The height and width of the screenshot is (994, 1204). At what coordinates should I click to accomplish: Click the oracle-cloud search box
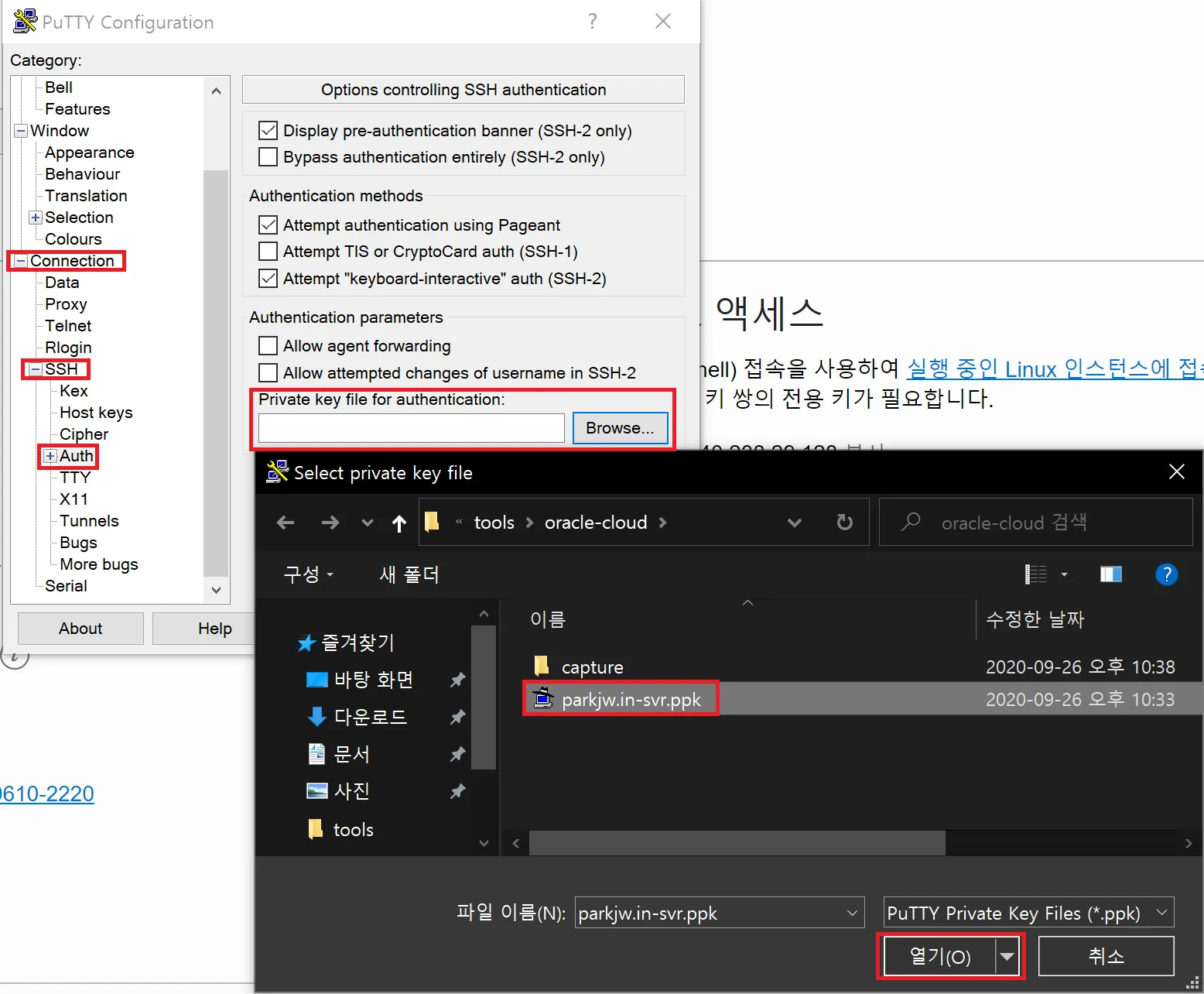coord(1035,523)
